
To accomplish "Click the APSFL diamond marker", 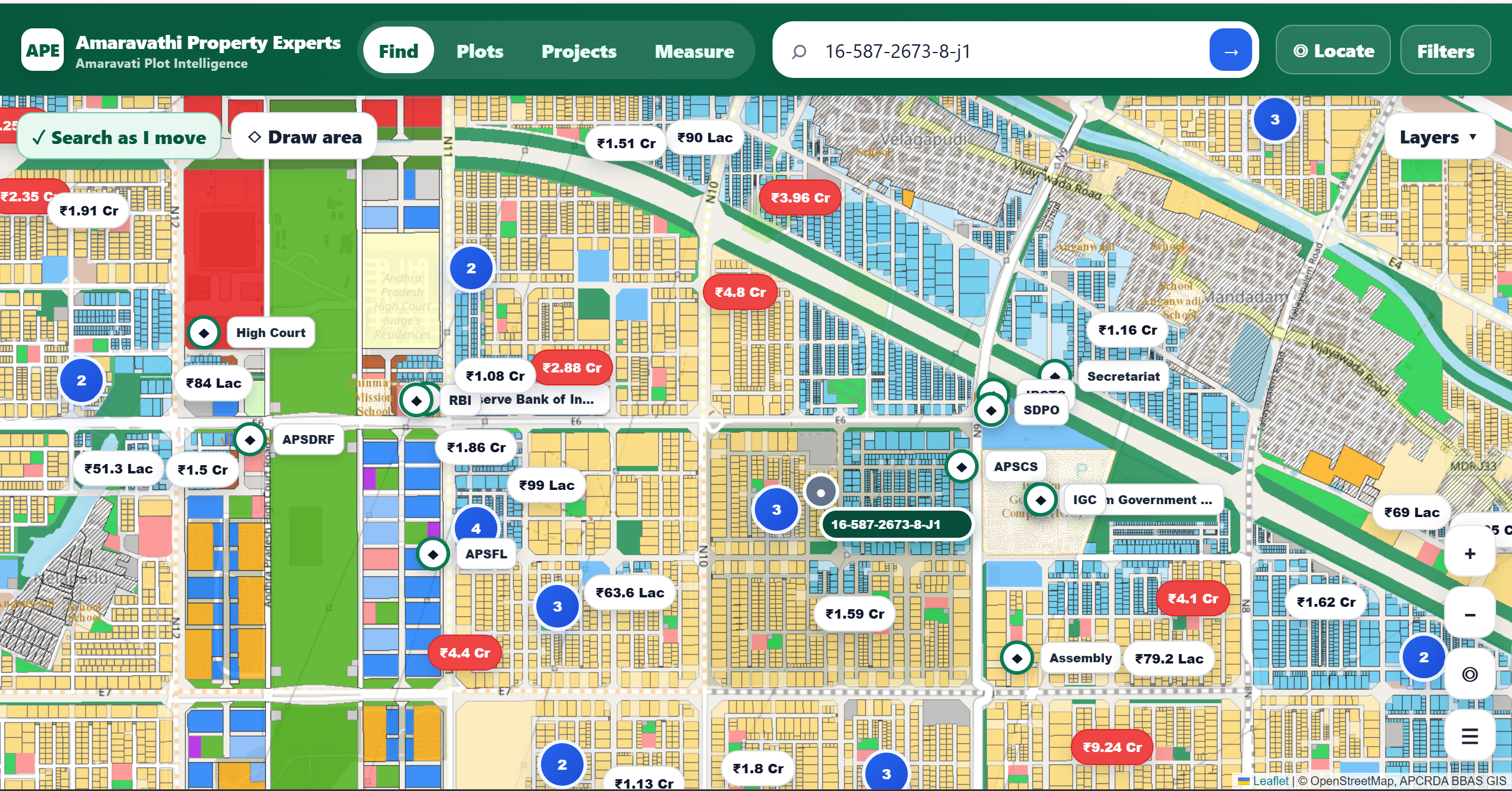I will [x=433, y=554].
